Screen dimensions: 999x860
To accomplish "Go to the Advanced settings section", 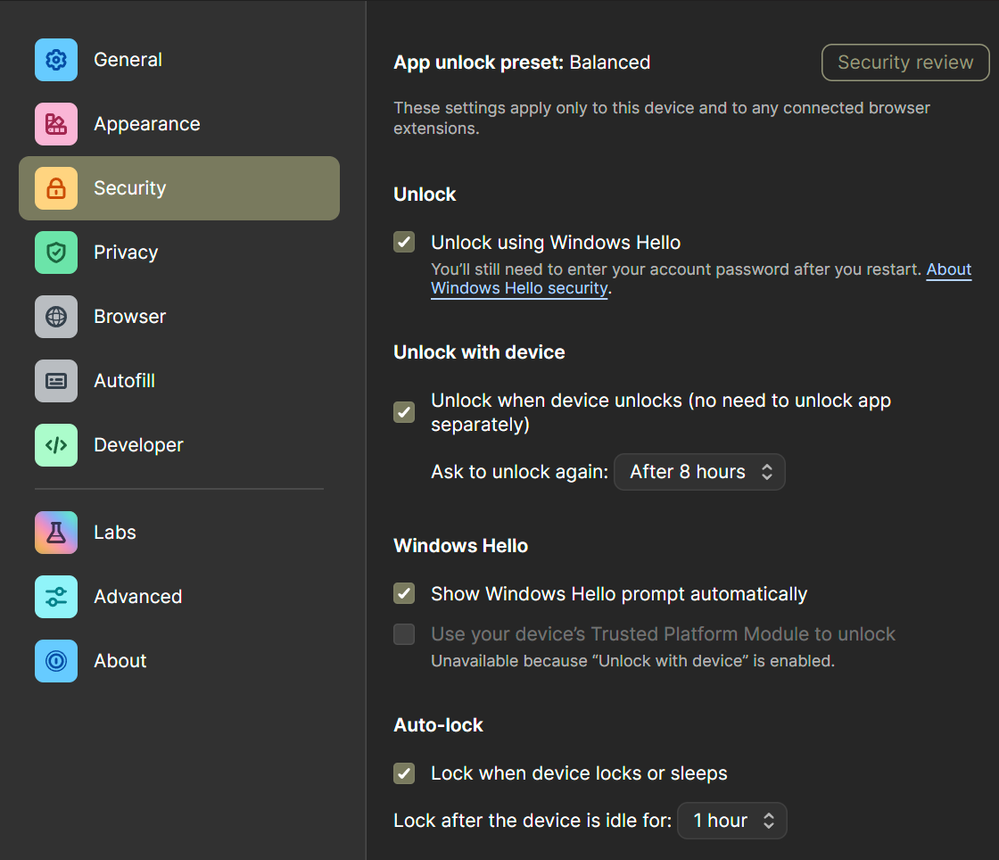I will pyautogui.click(x=138, y=597).
